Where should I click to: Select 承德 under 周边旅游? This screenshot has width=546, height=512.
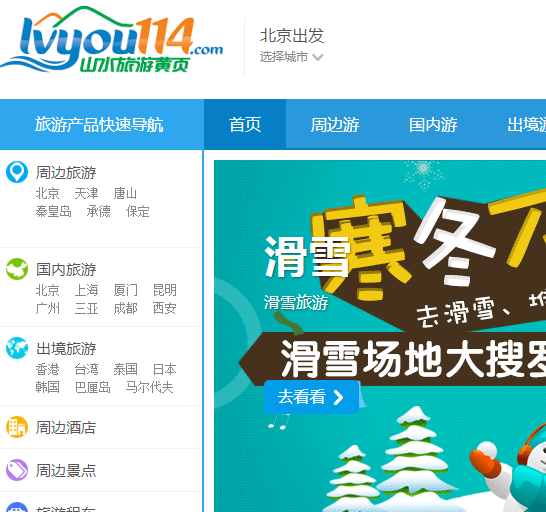click(x=99, y=211)
